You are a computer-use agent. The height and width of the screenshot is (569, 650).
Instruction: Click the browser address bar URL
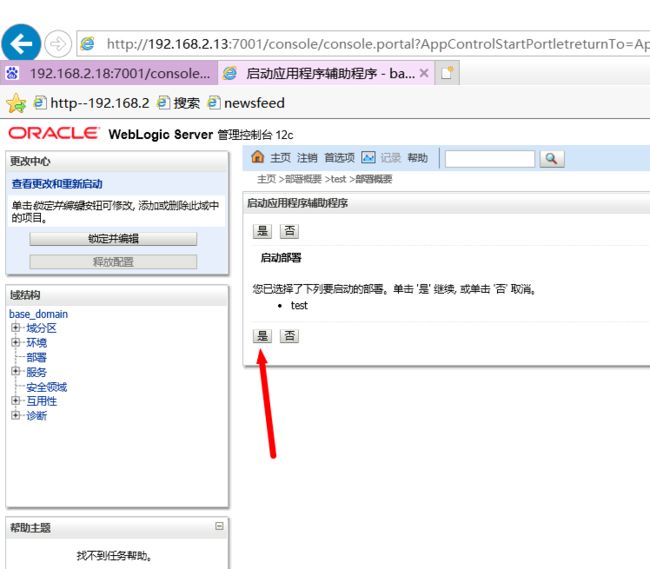pyautogui.click(x=377, y=44)
